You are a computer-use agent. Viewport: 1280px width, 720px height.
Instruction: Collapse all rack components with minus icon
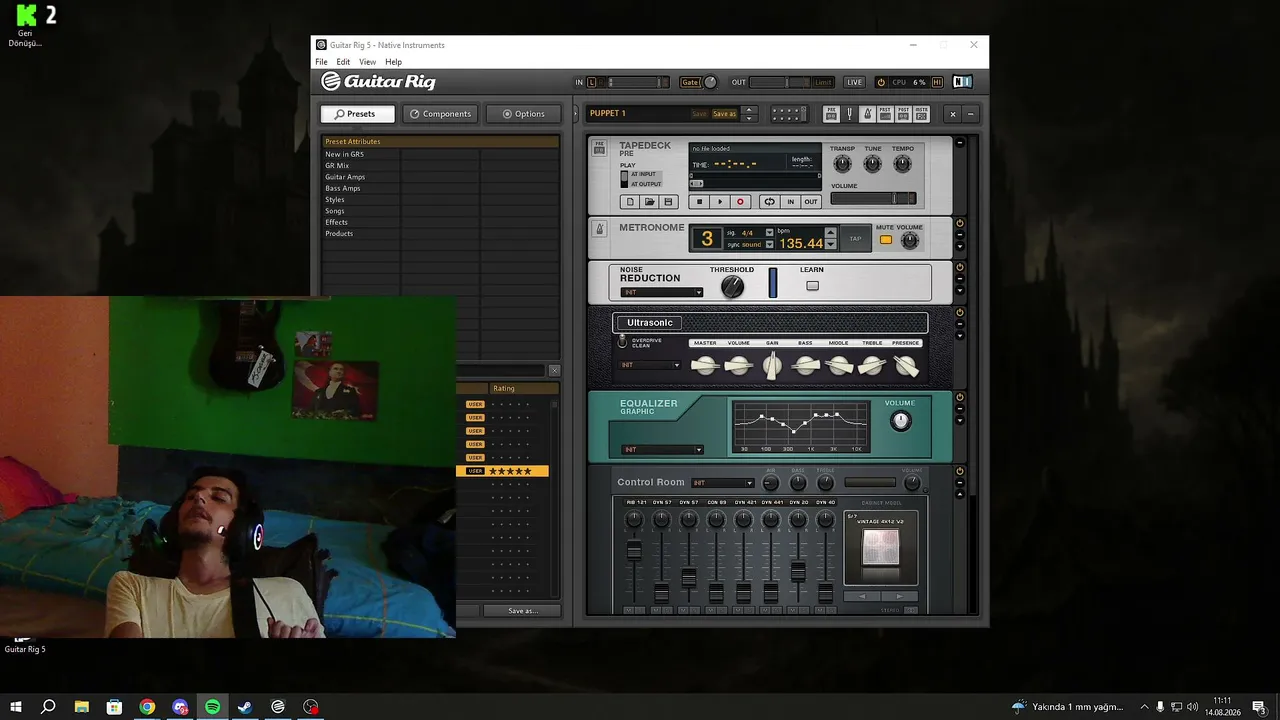point(970,114)
